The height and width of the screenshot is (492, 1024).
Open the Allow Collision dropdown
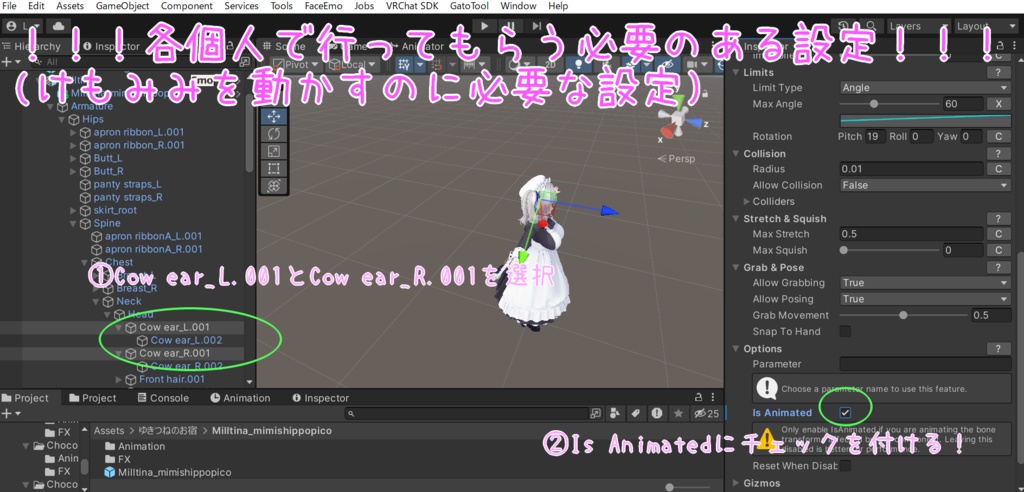pyautogui.click(x=925, y=185)
